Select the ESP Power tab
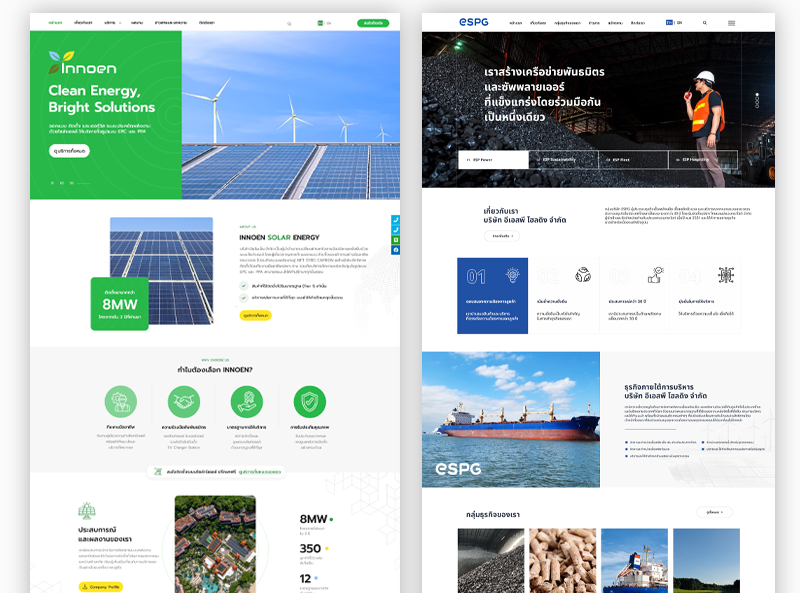 [494, 159]
